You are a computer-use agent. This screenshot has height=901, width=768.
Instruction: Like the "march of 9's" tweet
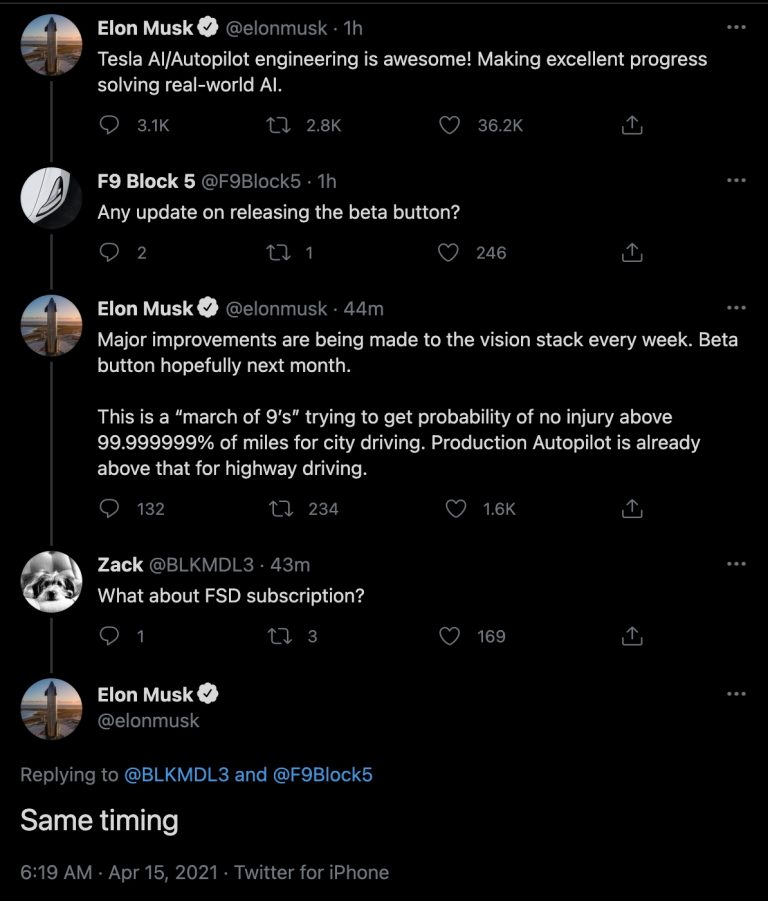pos(456,509)
